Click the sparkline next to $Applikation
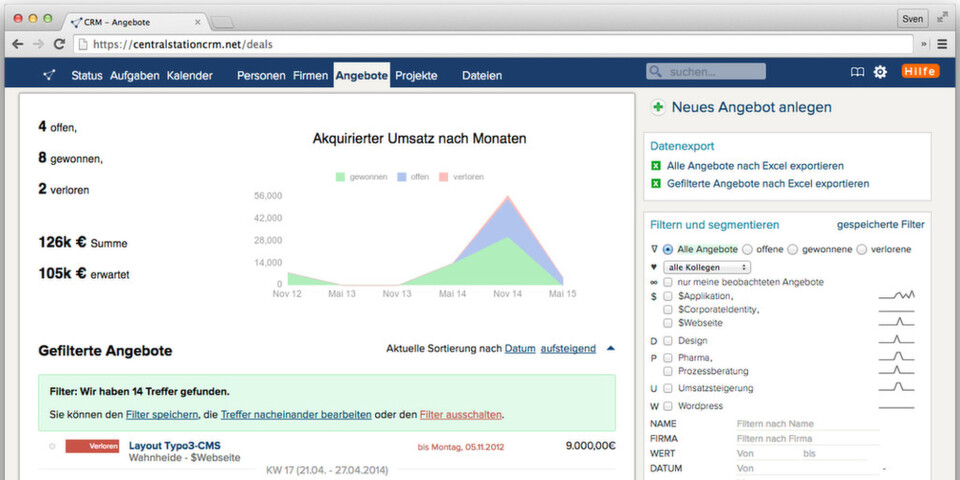960x480 pixels. (896, 296)
